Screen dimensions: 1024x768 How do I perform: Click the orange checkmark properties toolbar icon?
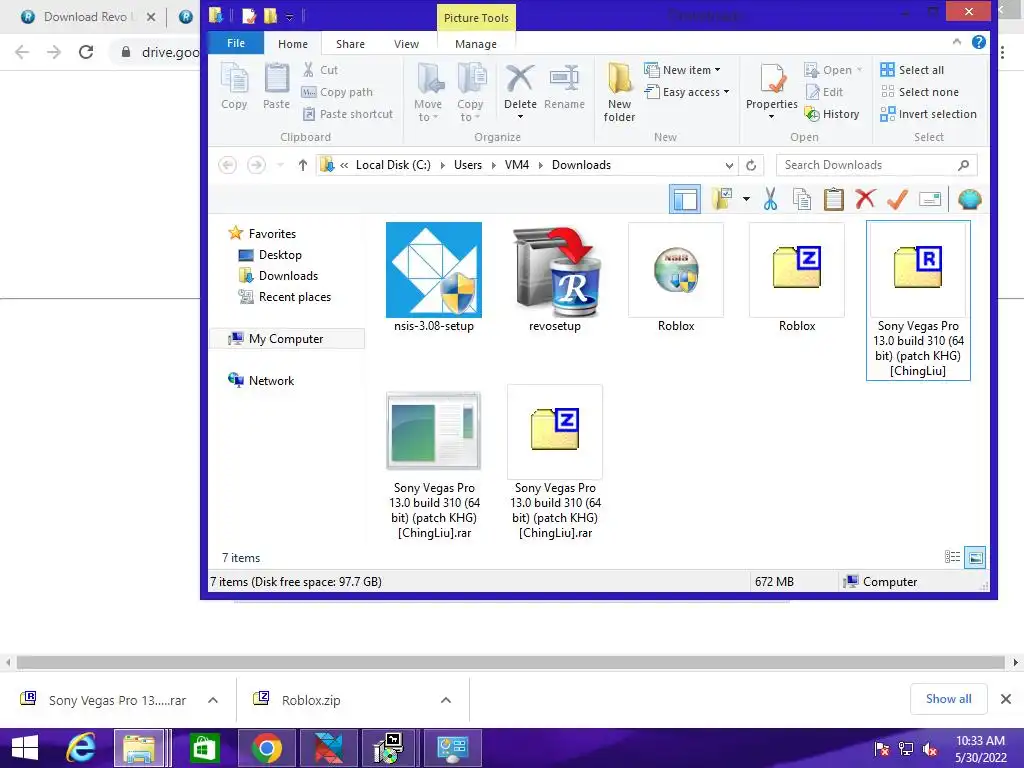point(897,199)
